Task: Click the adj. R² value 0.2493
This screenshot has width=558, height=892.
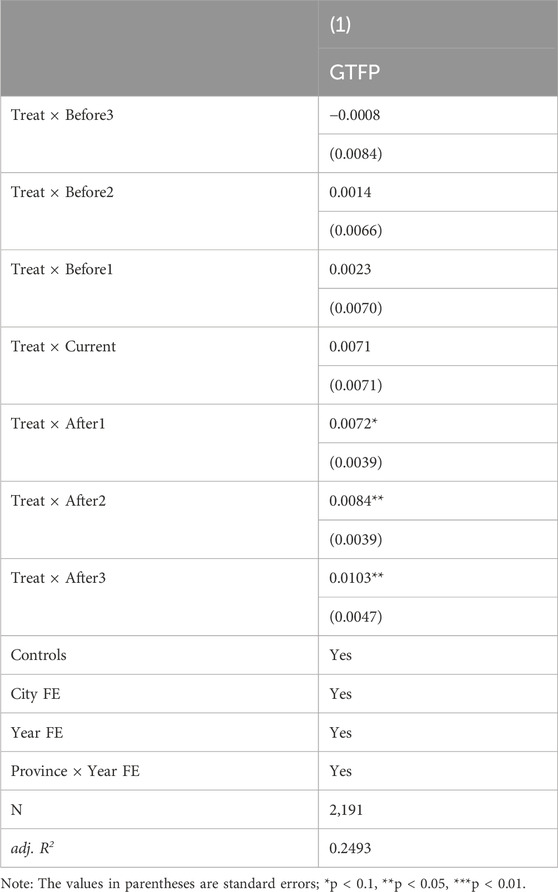Action: pos(350,848)
